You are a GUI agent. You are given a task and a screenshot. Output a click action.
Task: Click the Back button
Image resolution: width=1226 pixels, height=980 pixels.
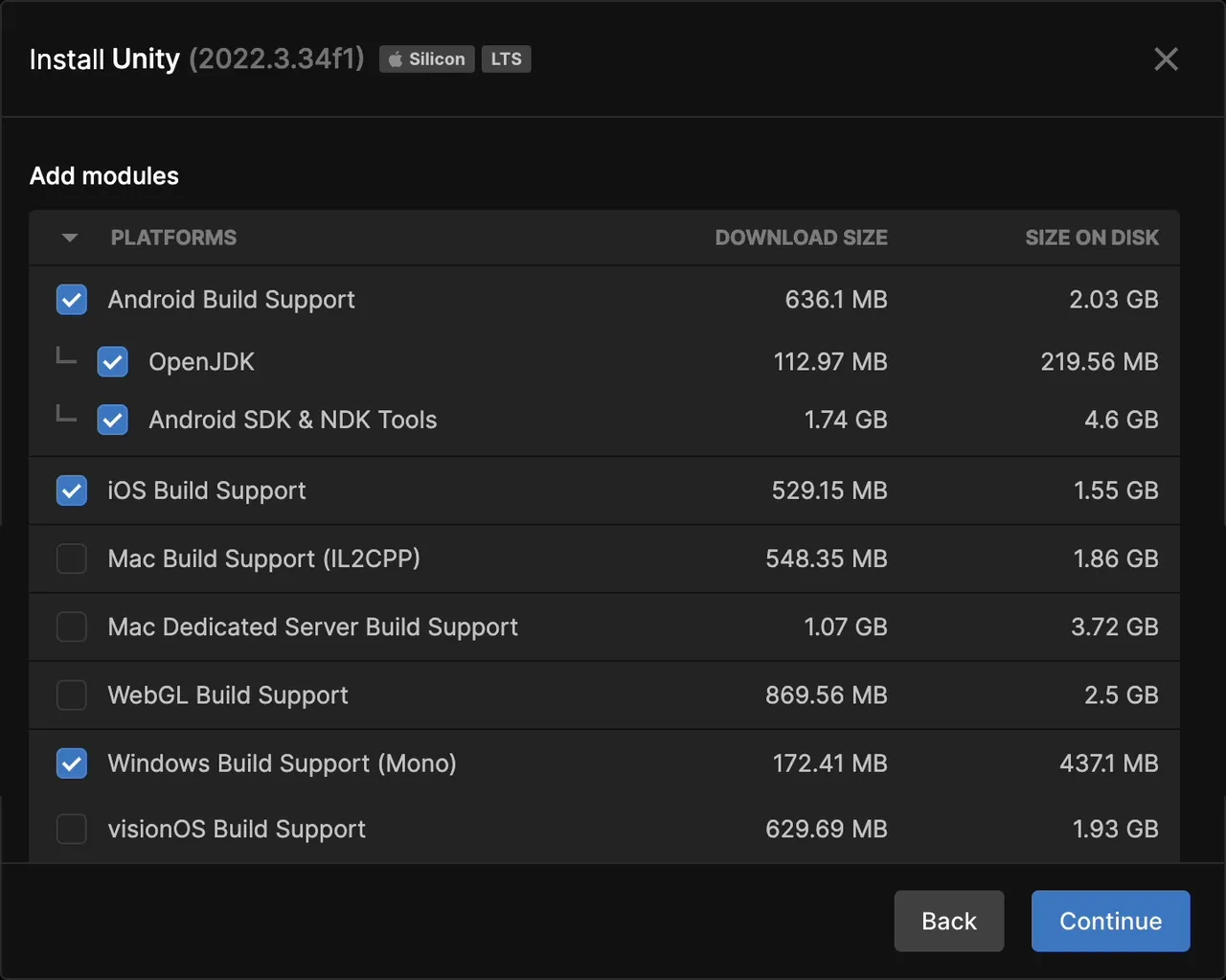(949, 921)
